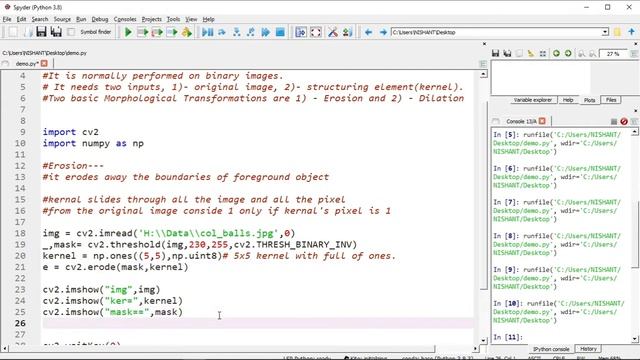Click the New file icon in the toolbar
Screen dimensions: 640x360
[x=13, y=32]
